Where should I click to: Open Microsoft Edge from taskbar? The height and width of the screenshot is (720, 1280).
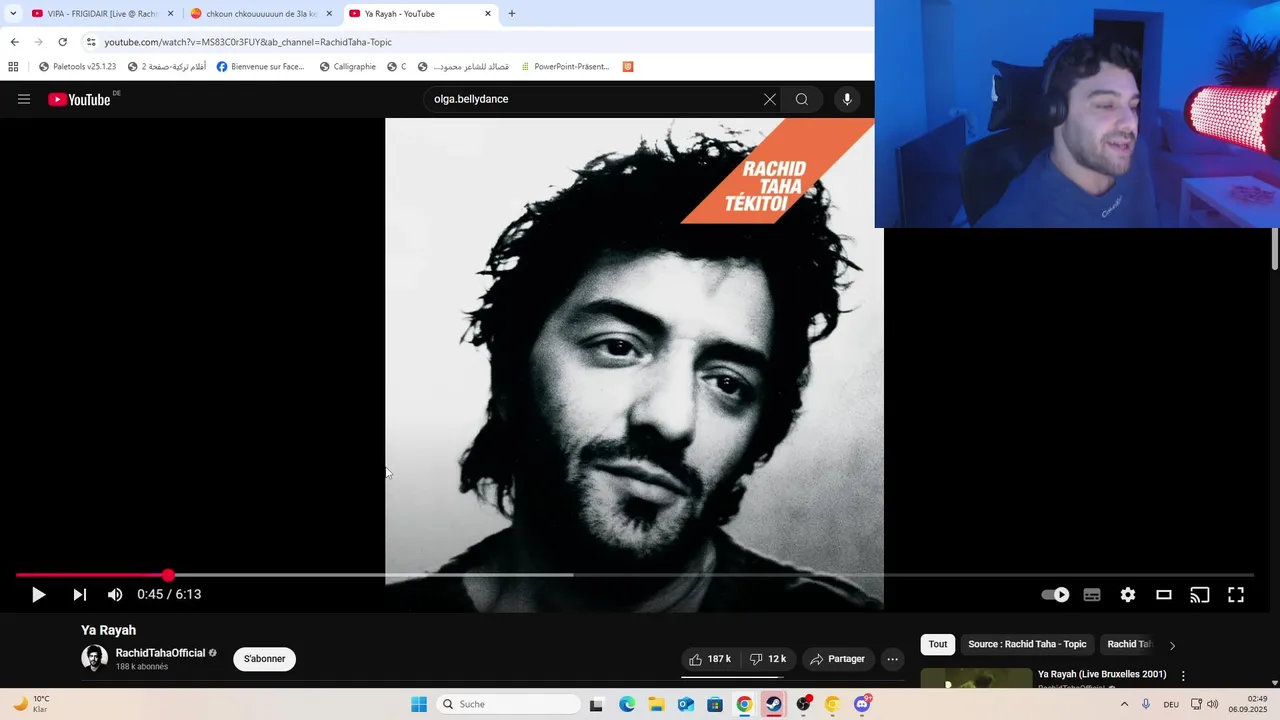pos(627,704)
